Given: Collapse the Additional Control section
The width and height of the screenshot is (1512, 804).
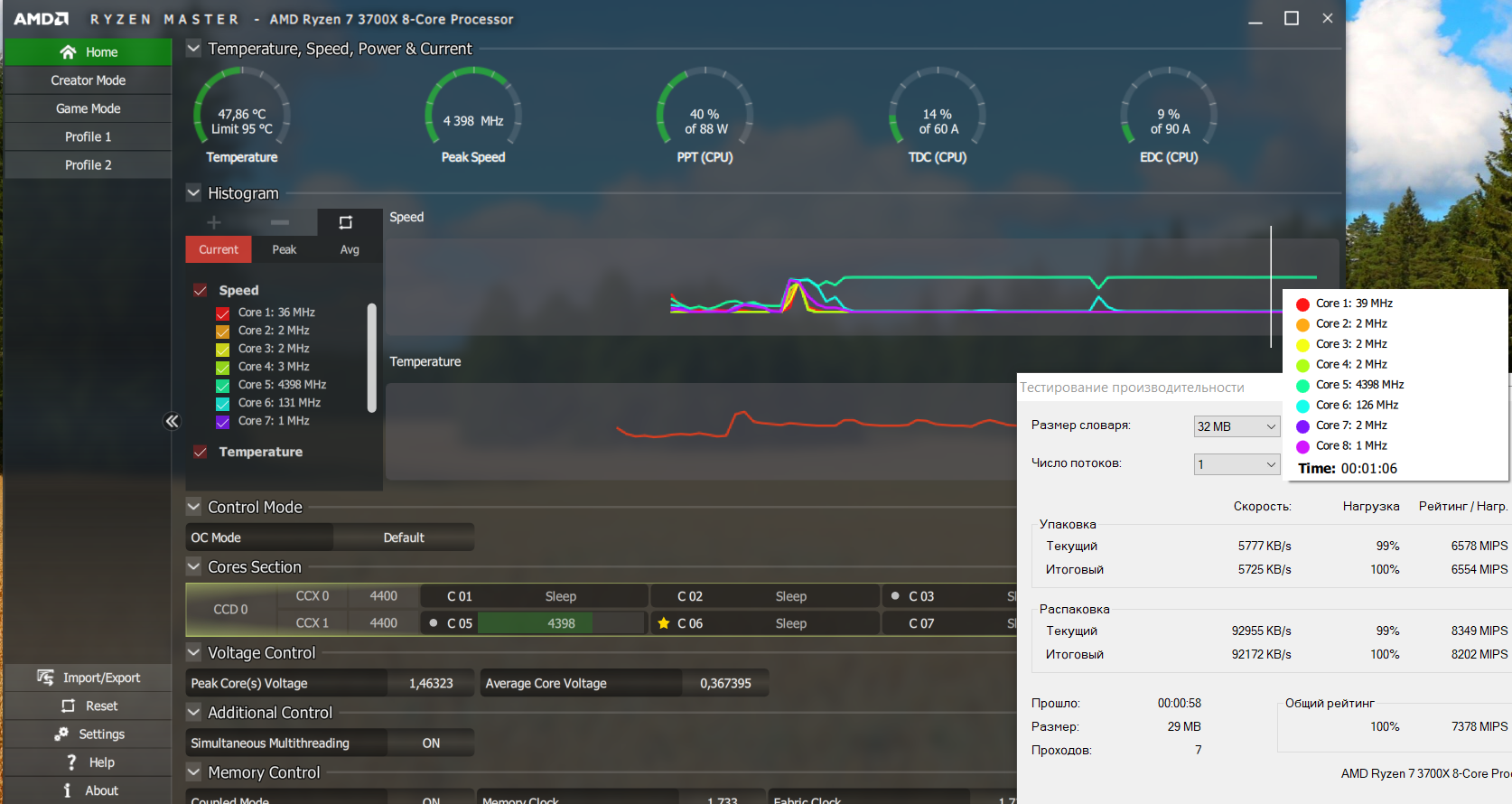Looking at the screenshot, I should 193,712.
